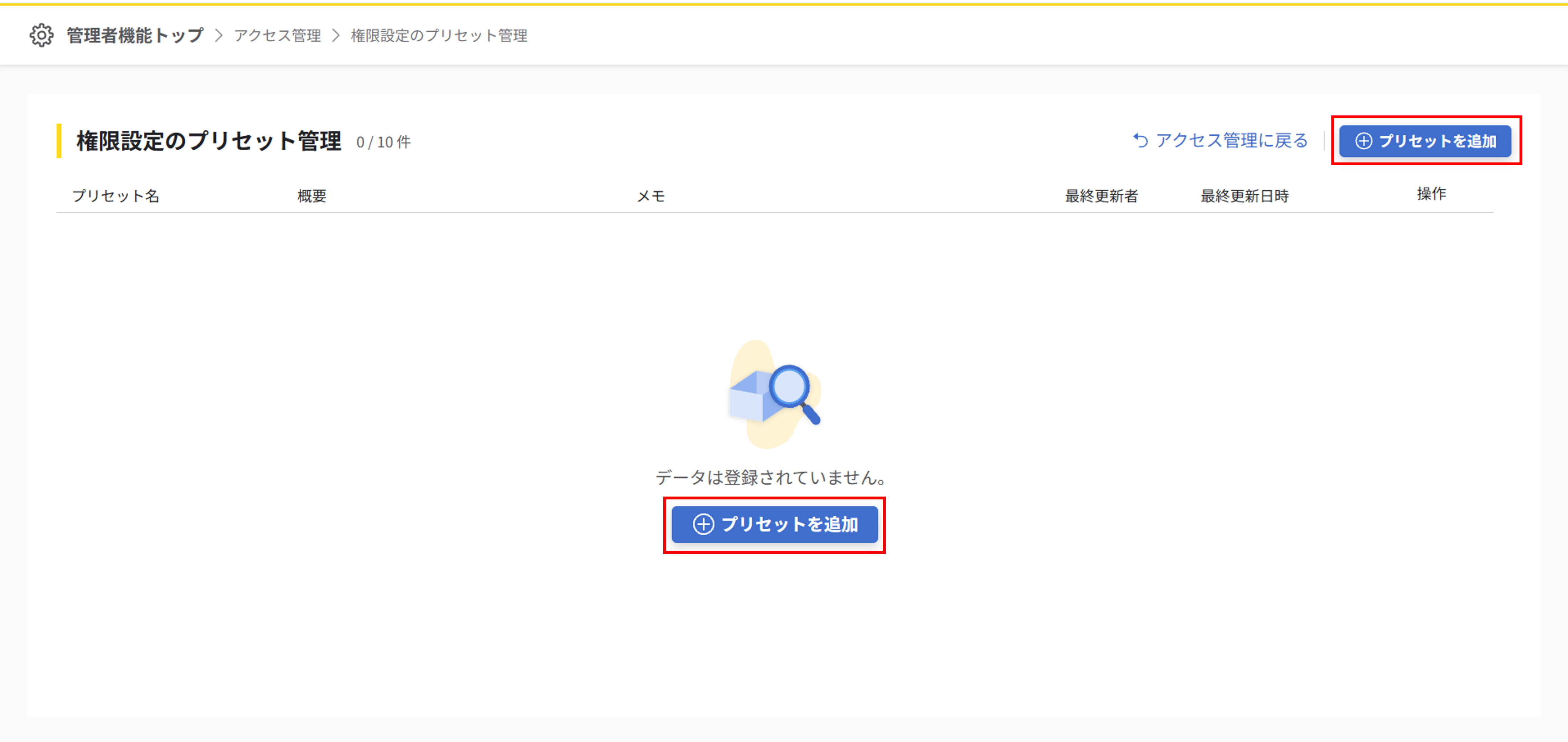Click the 0 / 10 件 count text
This screenshot has width=1568, height=742.
pyautogui.click(x=383, y=142)
